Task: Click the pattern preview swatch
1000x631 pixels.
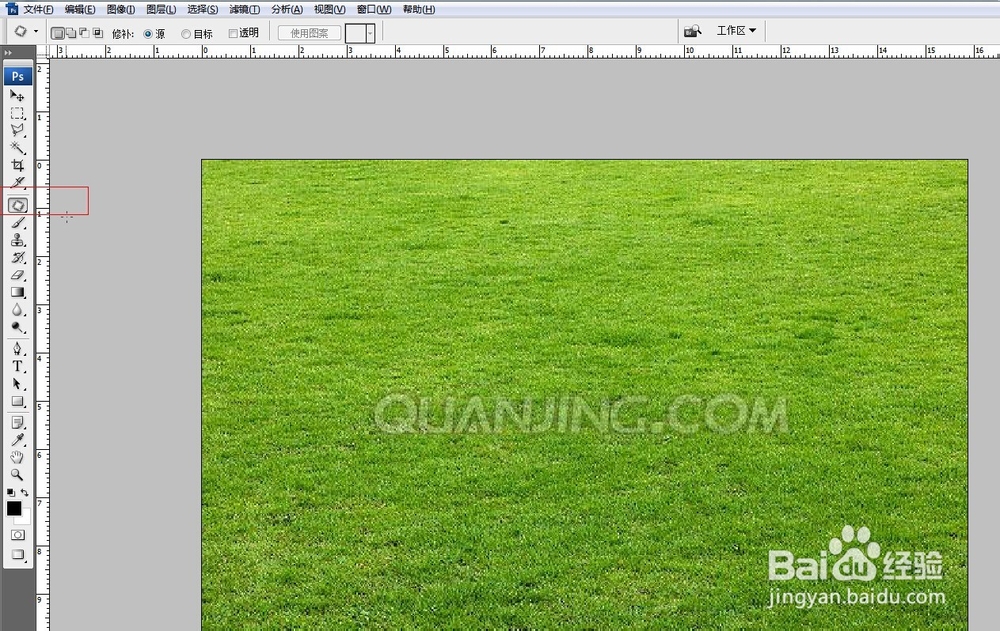Action: coord(355,33)
